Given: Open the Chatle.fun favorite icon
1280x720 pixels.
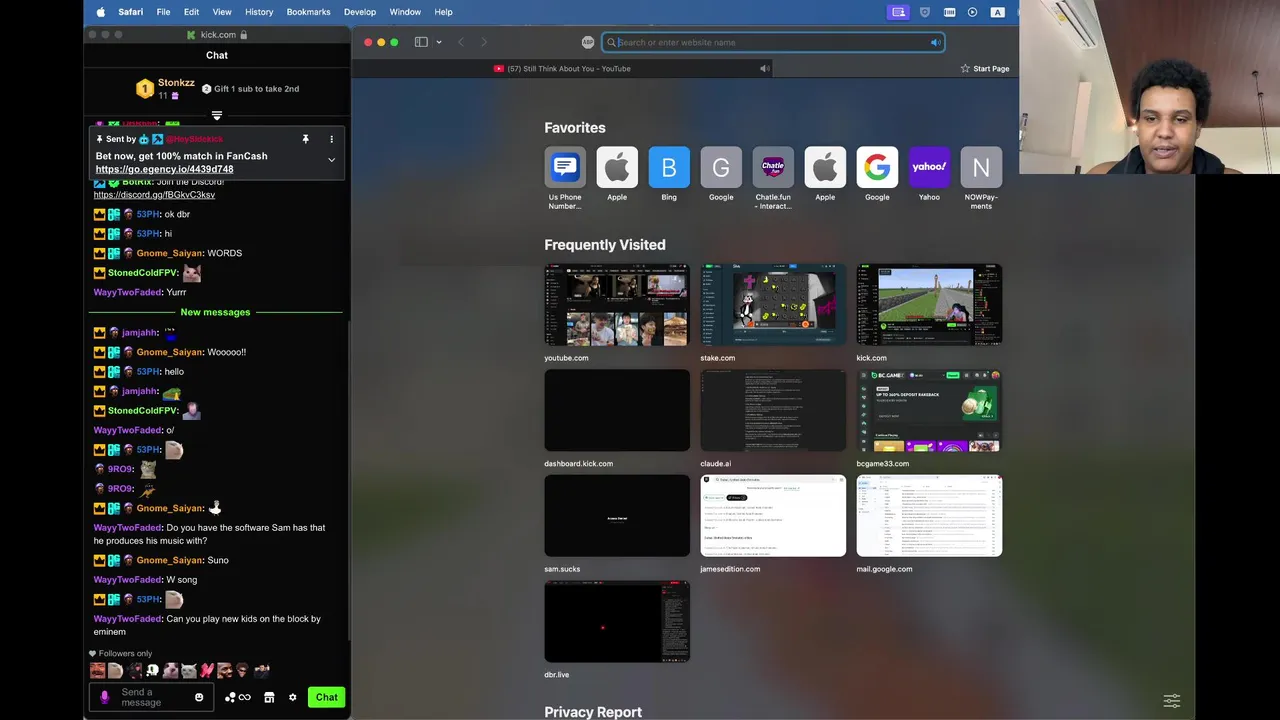Looking at the screenshot, I should pos(773,167).
